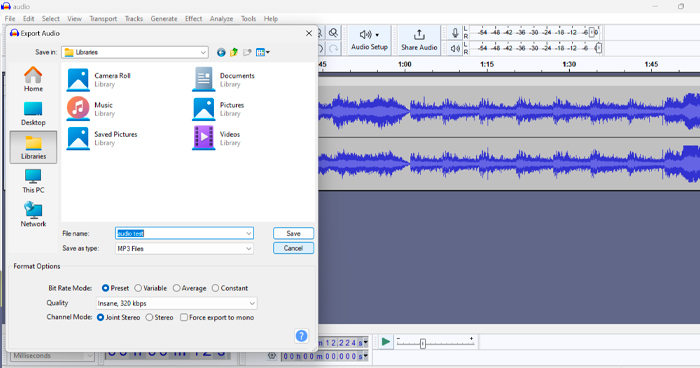The image size is (700, 368).
Task: Adjust the playback speed slider handle
Action: point(423,343)
